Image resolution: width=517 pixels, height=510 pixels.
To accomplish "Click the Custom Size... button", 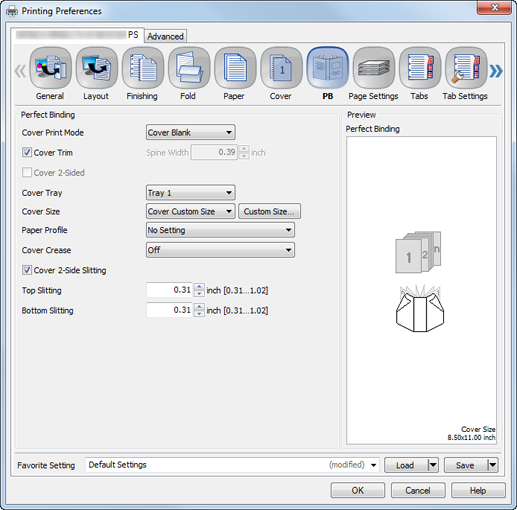I will [x=269, y=211].
